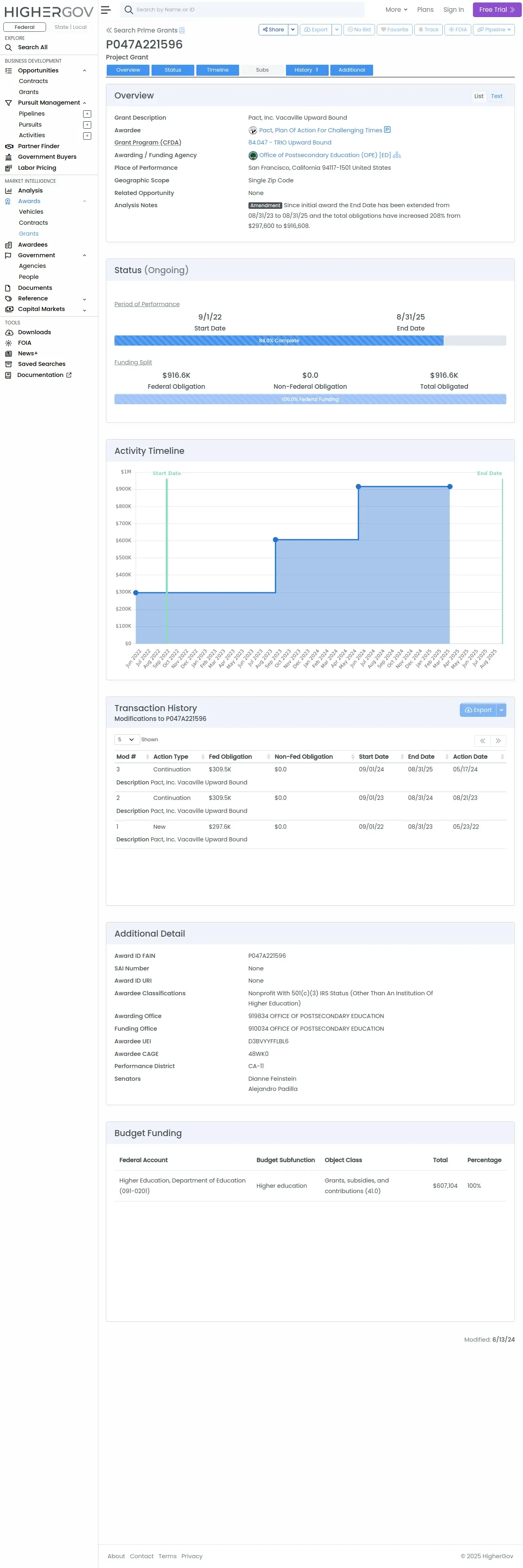Screen dimensions: 523x1568
Task: Open the 84.047 - TRIO Upward Bound program link
Action: click(x=290, y=142)
